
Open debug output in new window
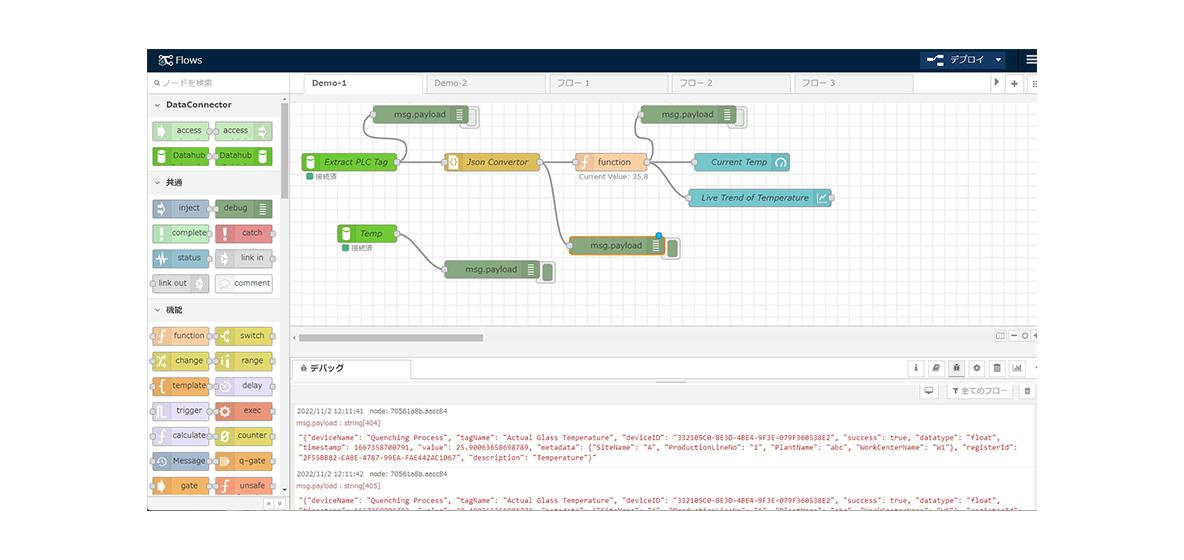[x=928, y=391]
